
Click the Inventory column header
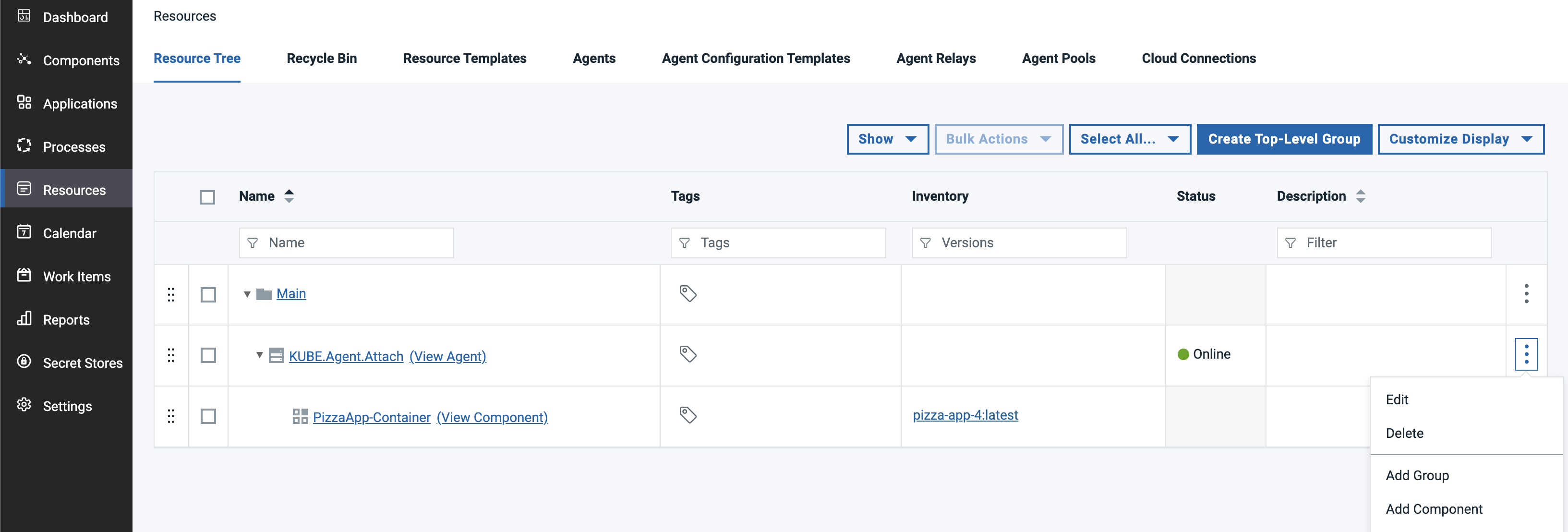tap(940, 196)
